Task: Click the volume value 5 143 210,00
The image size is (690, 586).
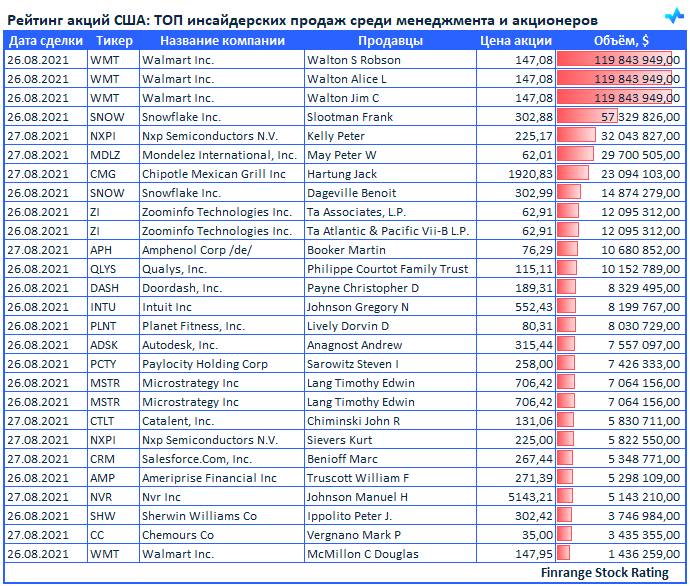Action: pos(644,497)
